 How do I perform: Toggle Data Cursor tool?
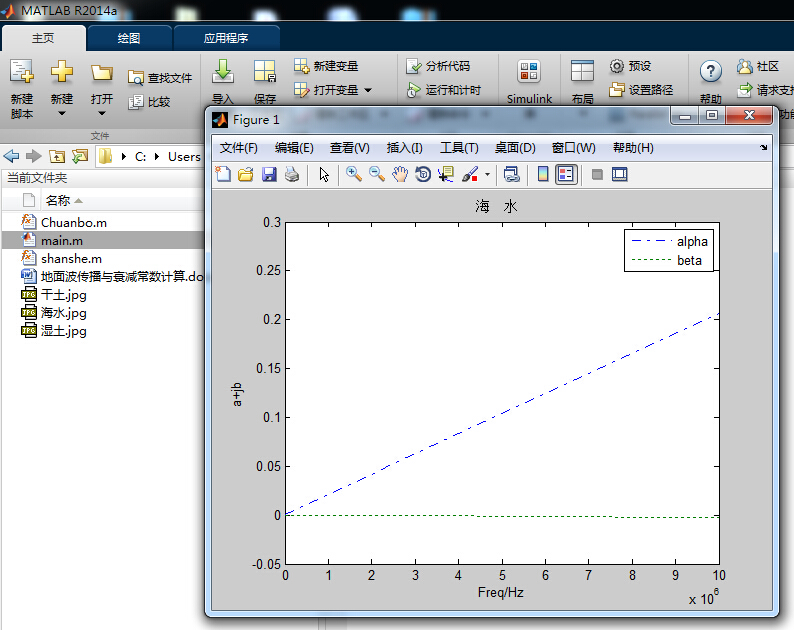(x=446, y=175)
